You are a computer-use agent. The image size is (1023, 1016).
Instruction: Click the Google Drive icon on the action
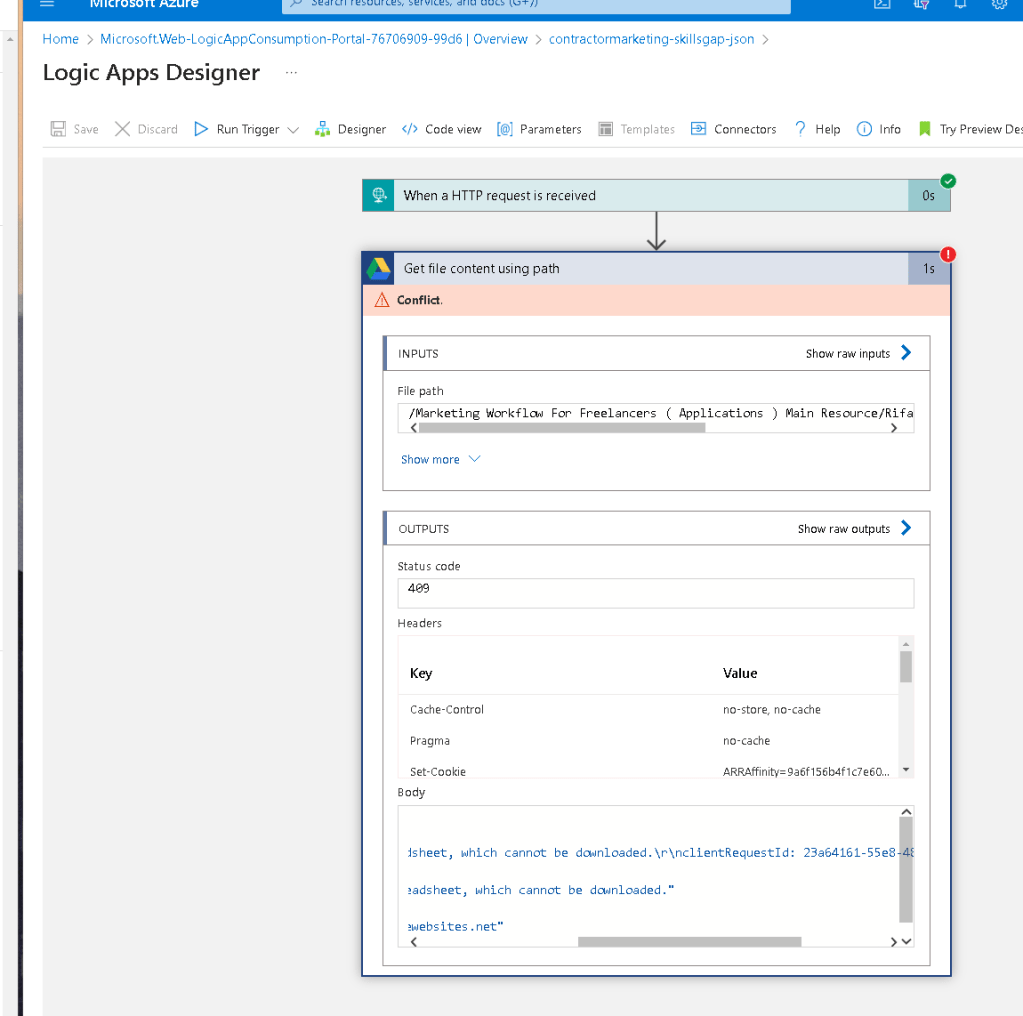(x=378, y=268)
